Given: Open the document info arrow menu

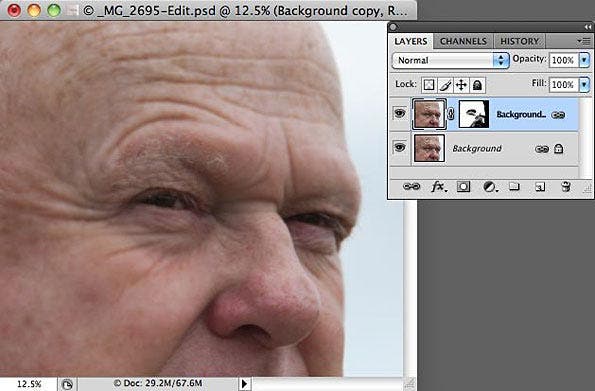Looking at the screenshot, I should [244, 384].
